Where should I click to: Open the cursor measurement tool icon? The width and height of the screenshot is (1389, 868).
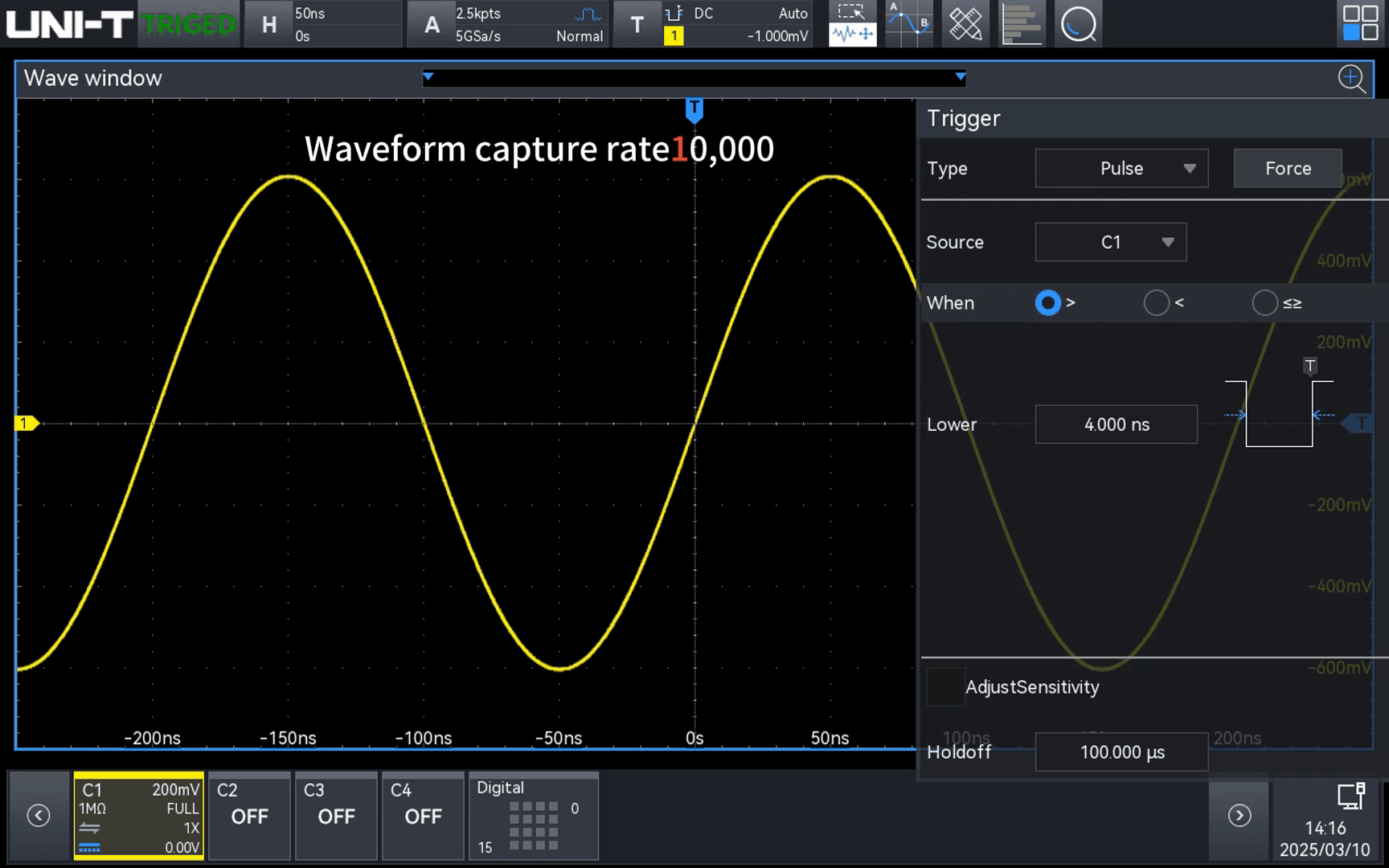click(908, 24)
